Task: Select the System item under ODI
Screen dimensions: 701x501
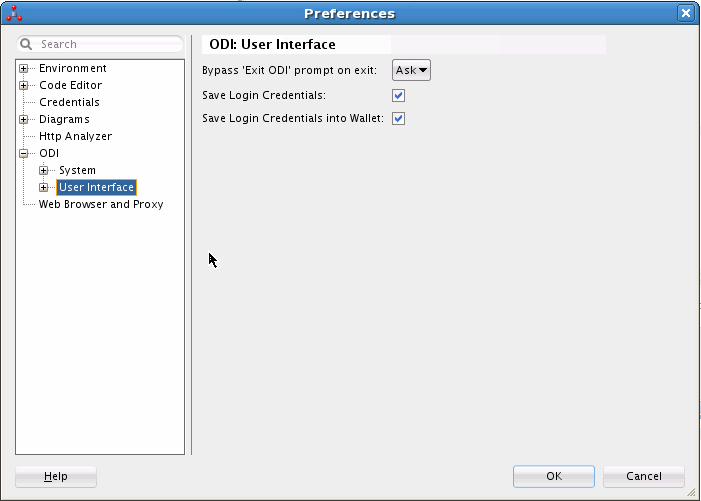Action: (77, 170)
